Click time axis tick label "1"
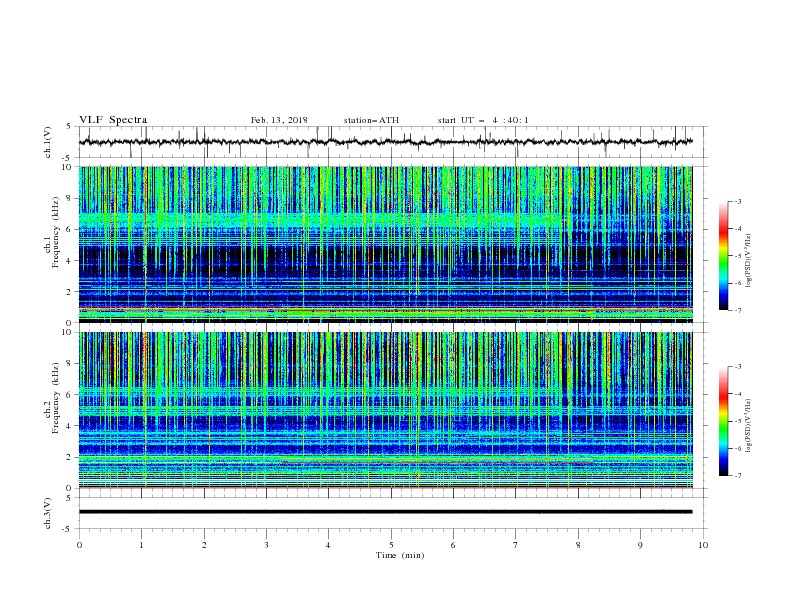 pos(141,545)
